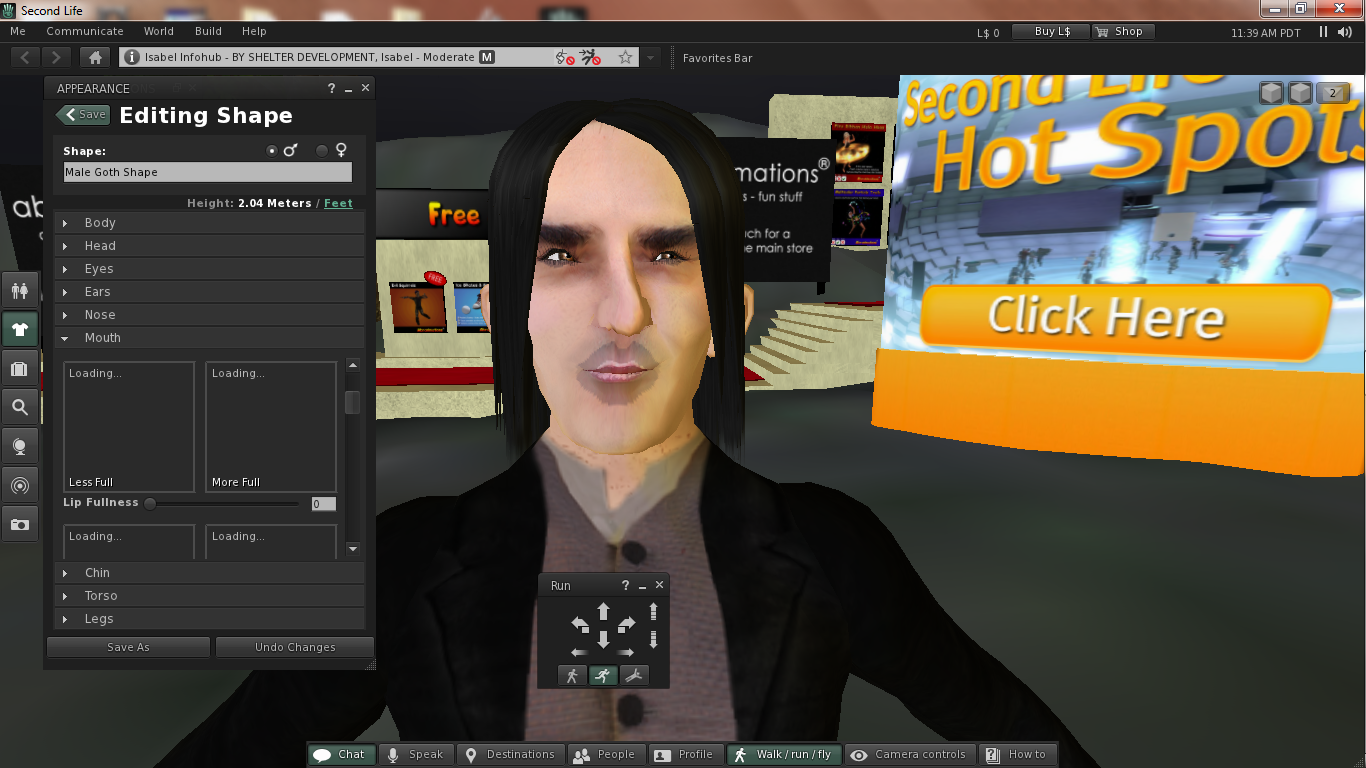Select the female shape radio button
This screenshot has width=1366, height=768.
tap(322, 151)
